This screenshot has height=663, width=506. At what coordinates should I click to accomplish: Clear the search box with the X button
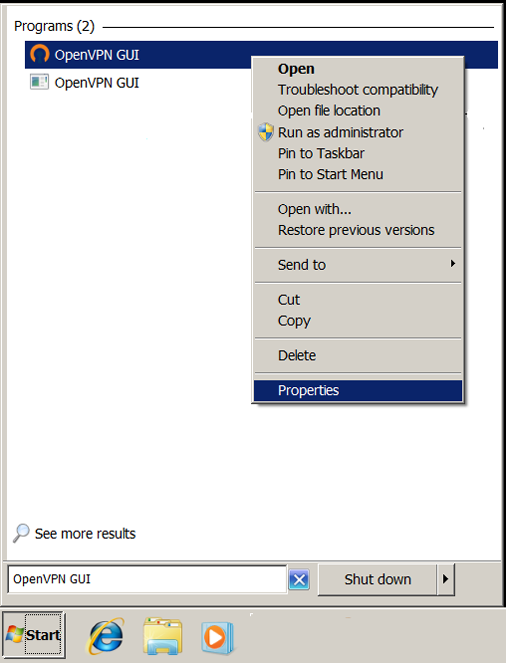click(x=299, y=579)
